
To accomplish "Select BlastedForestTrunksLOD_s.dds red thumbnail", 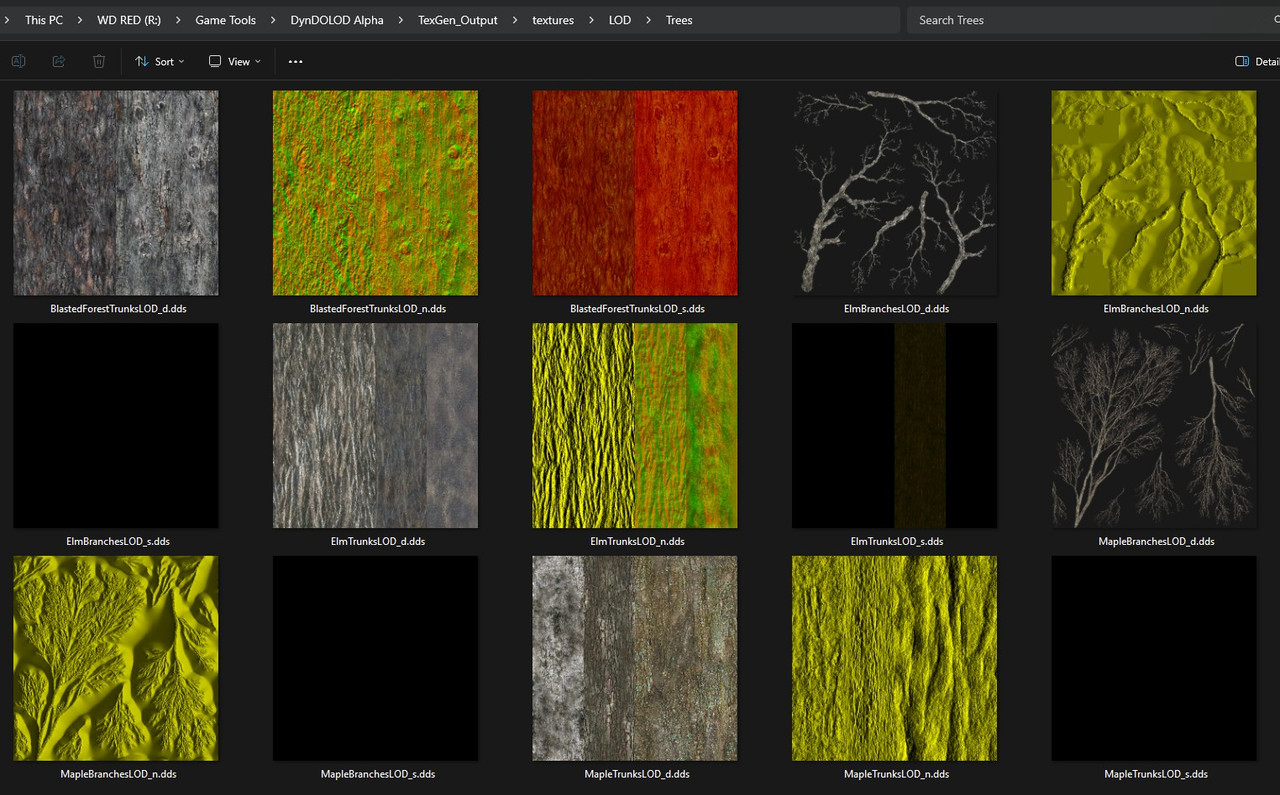I will 635,193.
